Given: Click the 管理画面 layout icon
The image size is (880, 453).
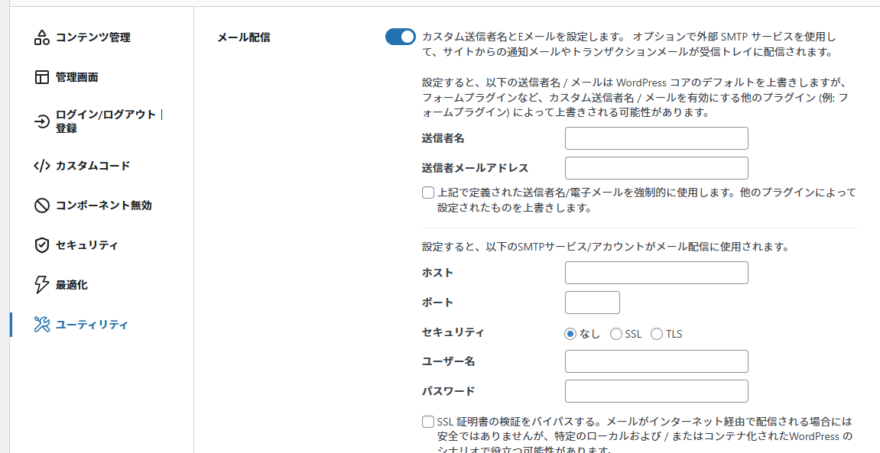Looking at the screenshot, I should click(41, 77).
